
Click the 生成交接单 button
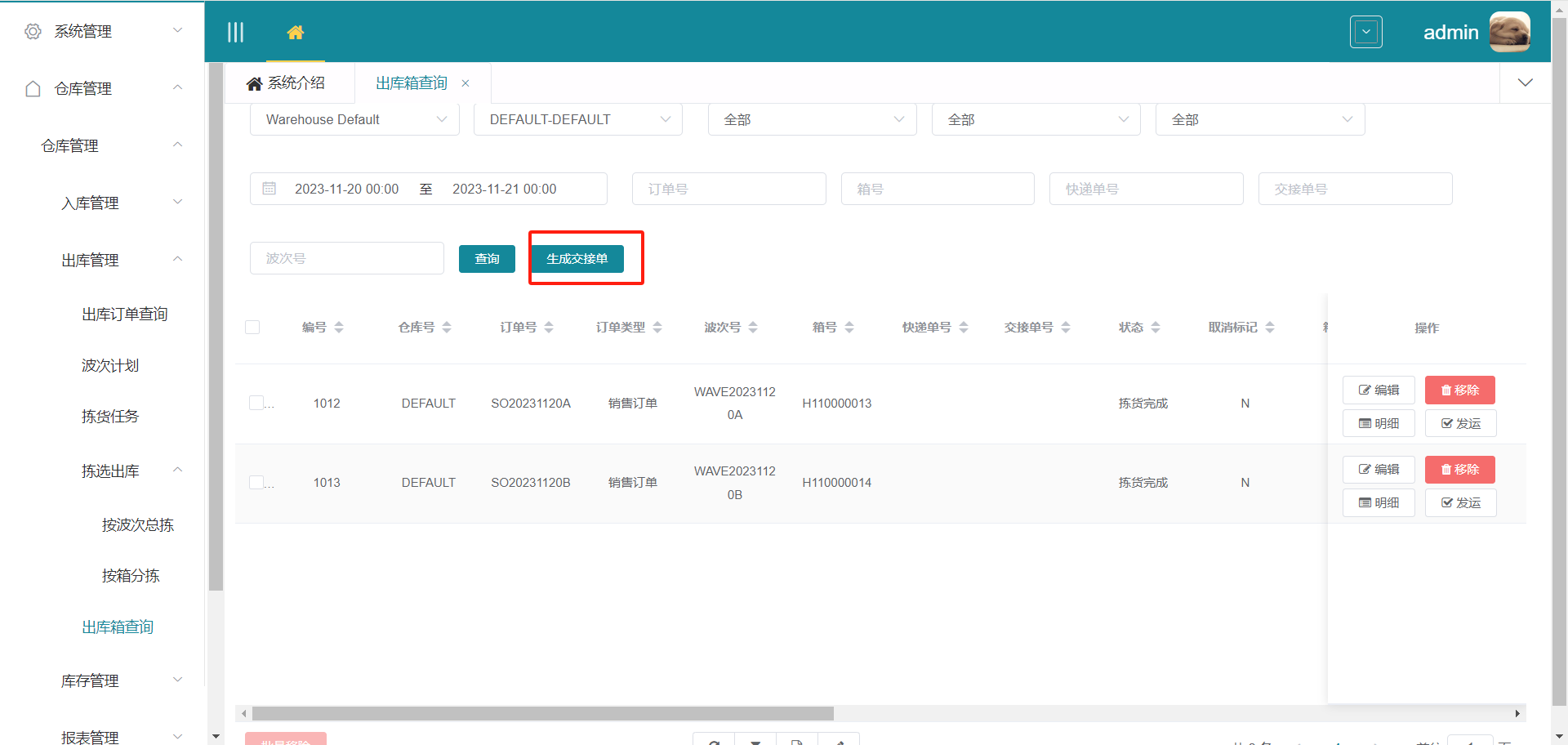(x=577, y=259)
